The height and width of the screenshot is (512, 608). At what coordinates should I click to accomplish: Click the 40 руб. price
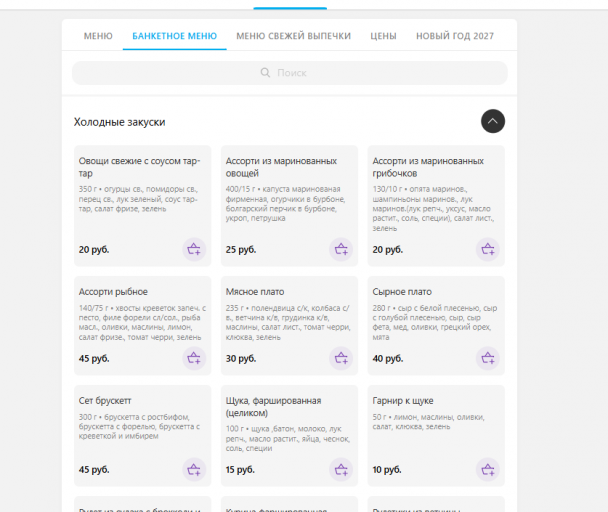coord(388,358)
